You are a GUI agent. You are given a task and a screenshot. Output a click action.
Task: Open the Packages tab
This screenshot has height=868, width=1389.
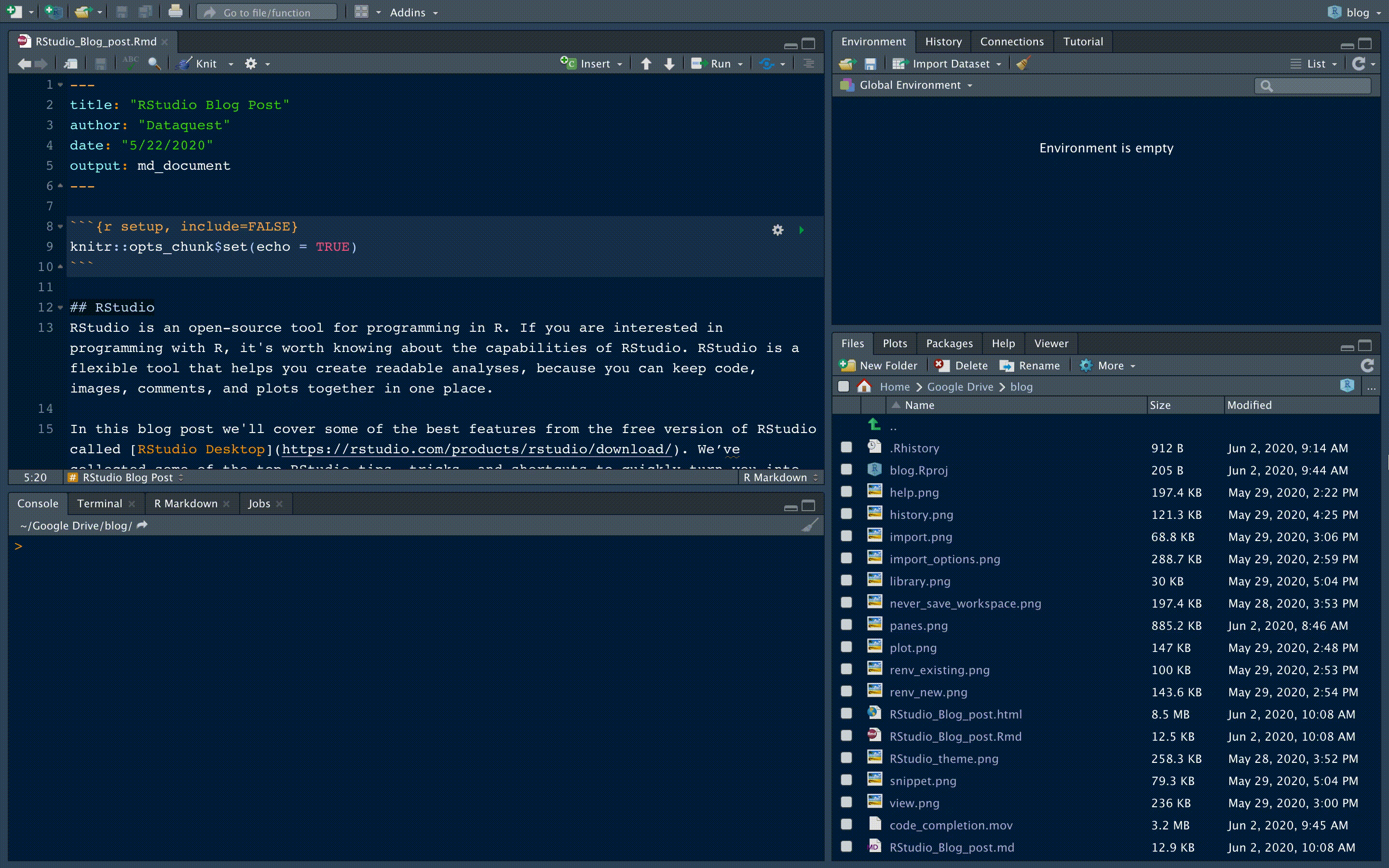tap(949, 343)
